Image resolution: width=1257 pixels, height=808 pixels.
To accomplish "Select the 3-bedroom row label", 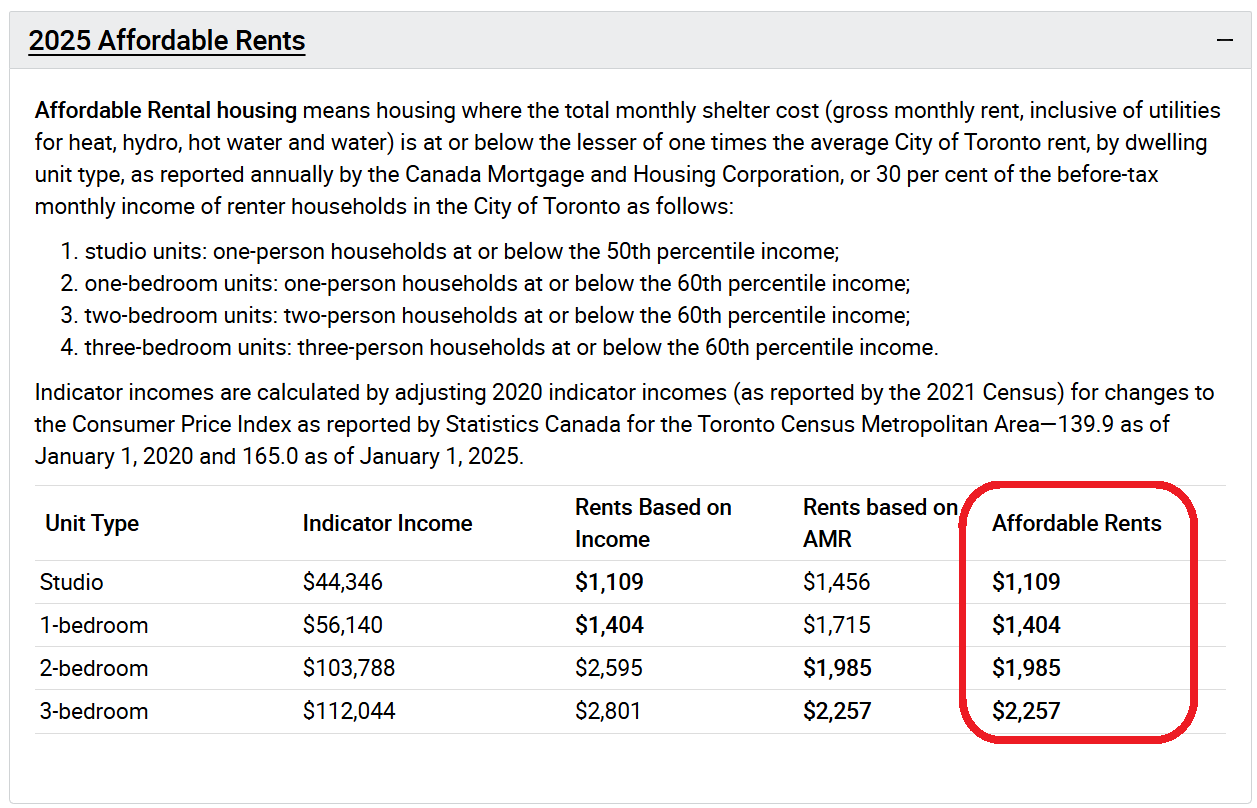I will 94,711.
